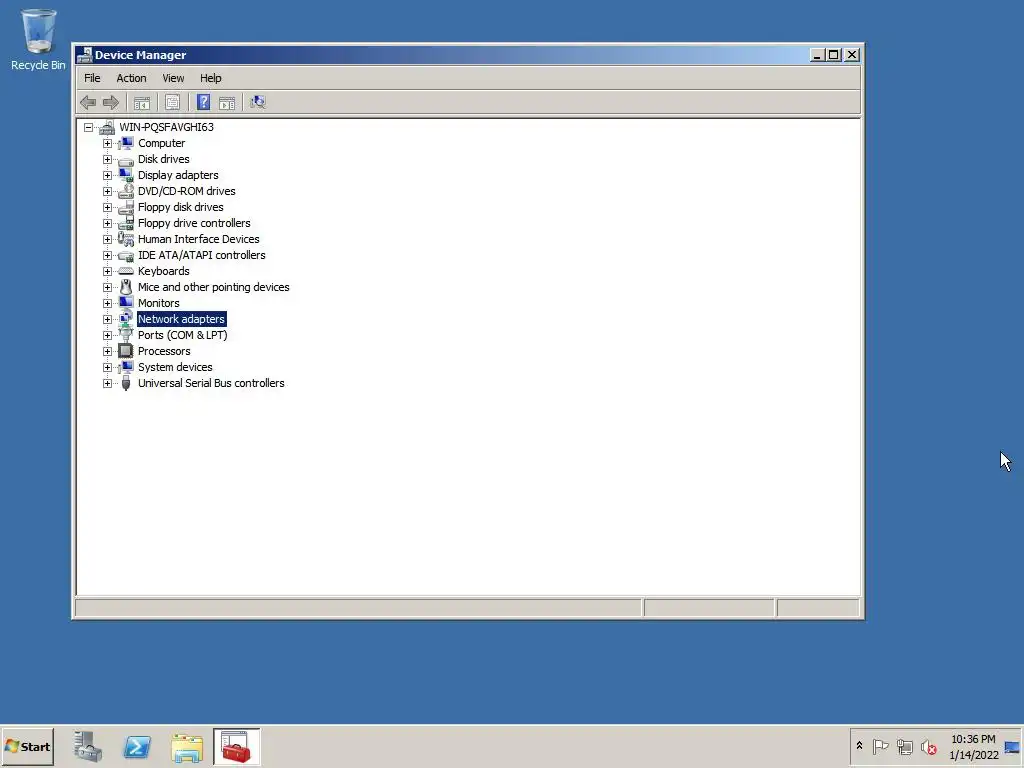Expand the Network adapters node
1024x768 pixels.
coord(107,319)
